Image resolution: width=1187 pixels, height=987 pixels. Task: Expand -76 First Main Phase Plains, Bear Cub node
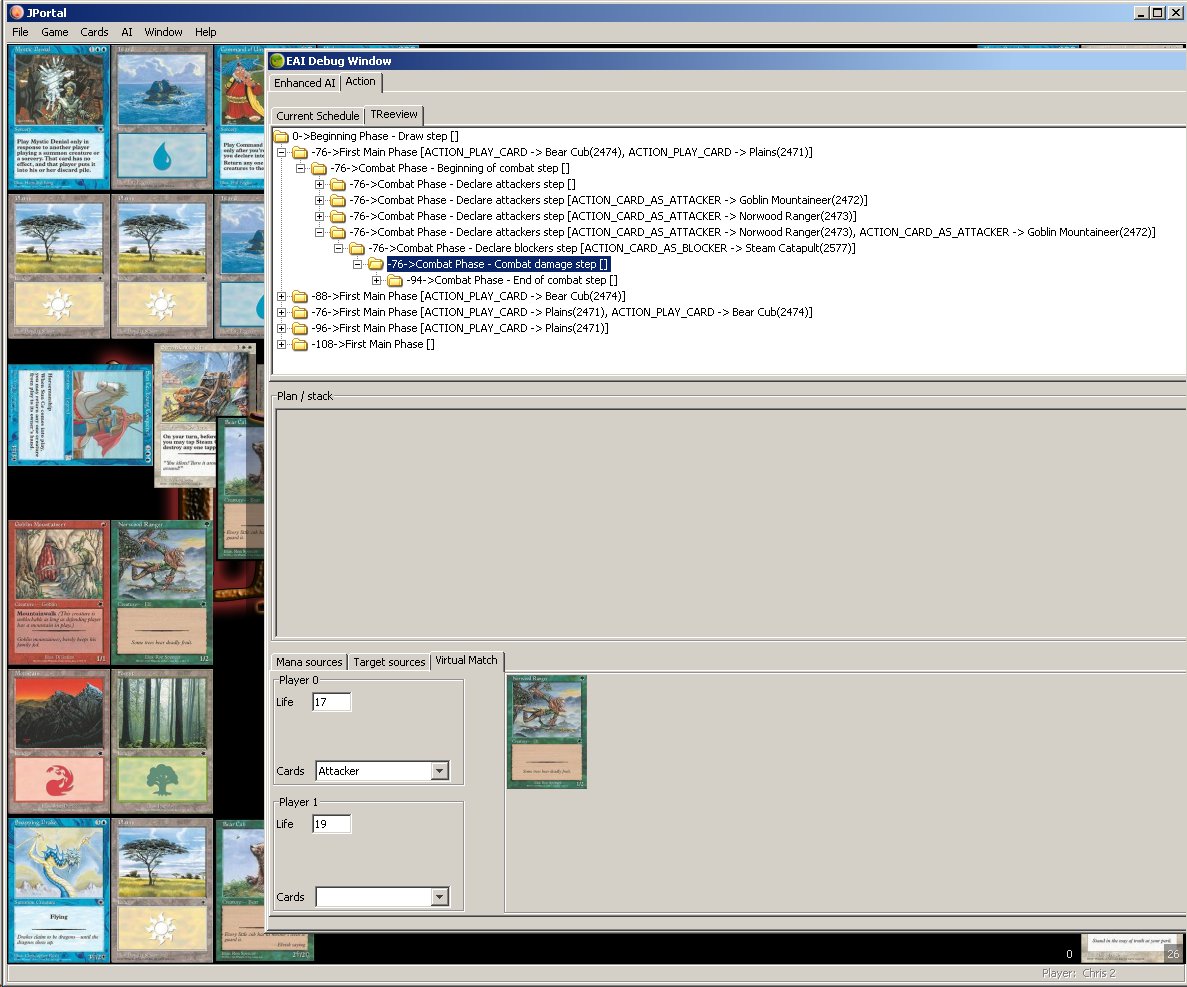(x=282, y=312)
